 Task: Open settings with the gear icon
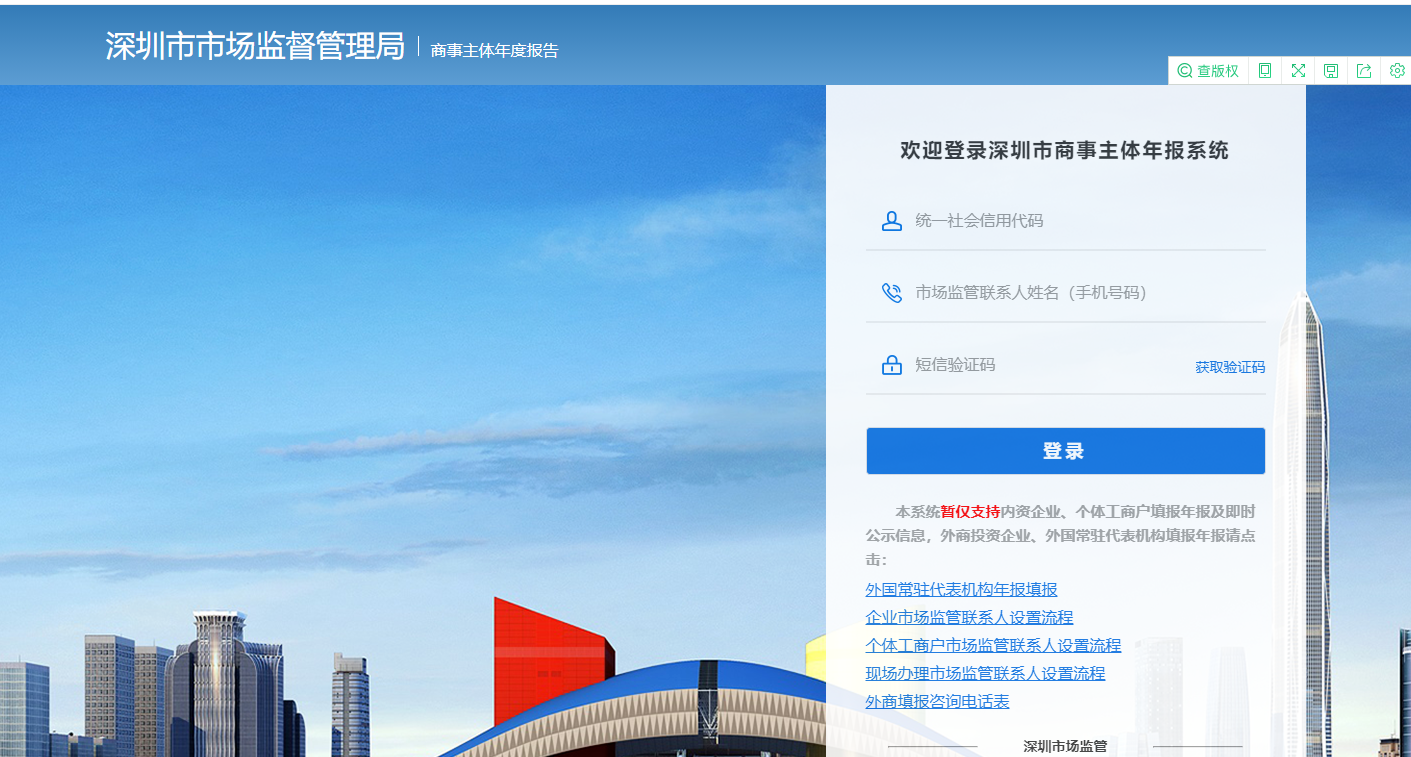pyautogui.click(x=1396, y=70)
